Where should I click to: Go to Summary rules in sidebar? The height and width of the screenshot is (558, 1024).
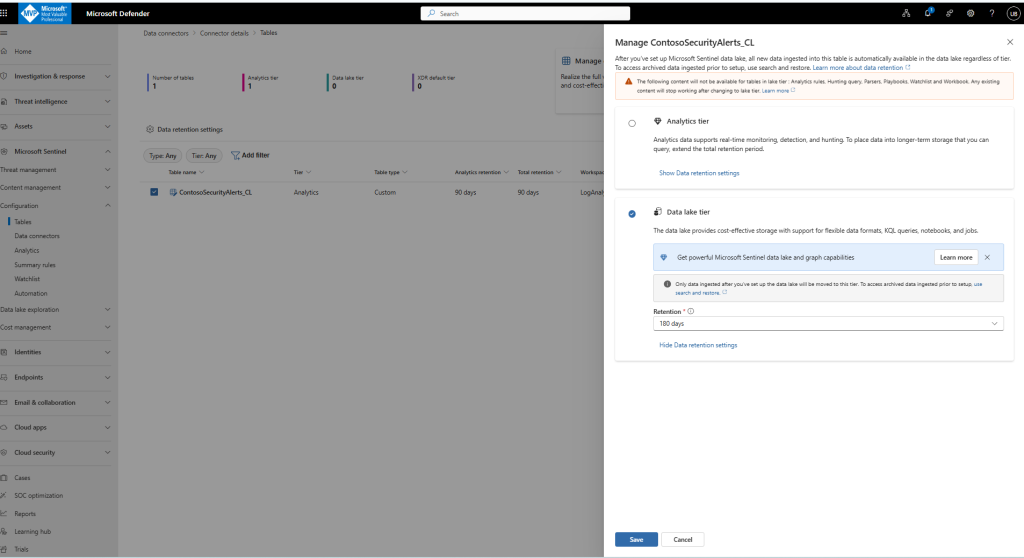click(35, 265)
